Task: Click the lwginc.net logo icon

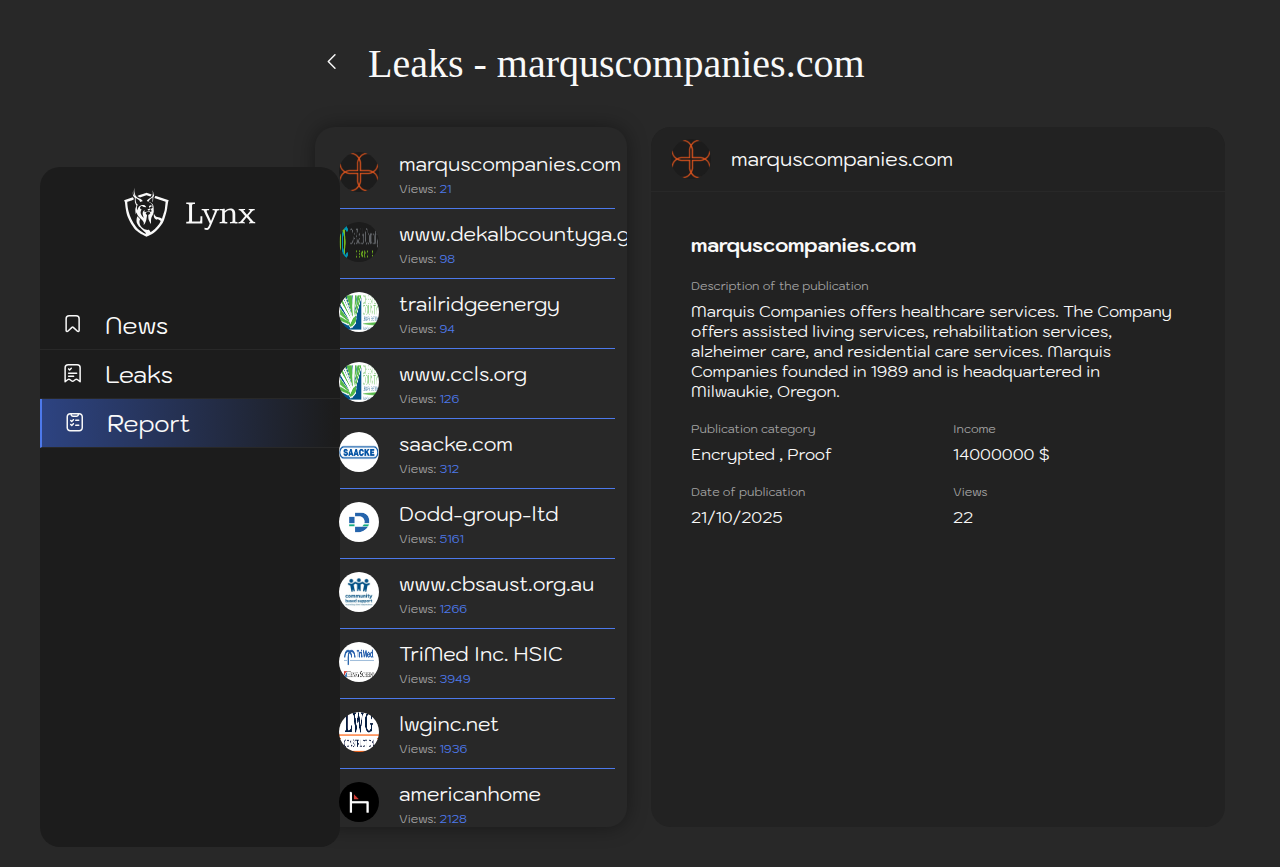Action: (359, 732)
